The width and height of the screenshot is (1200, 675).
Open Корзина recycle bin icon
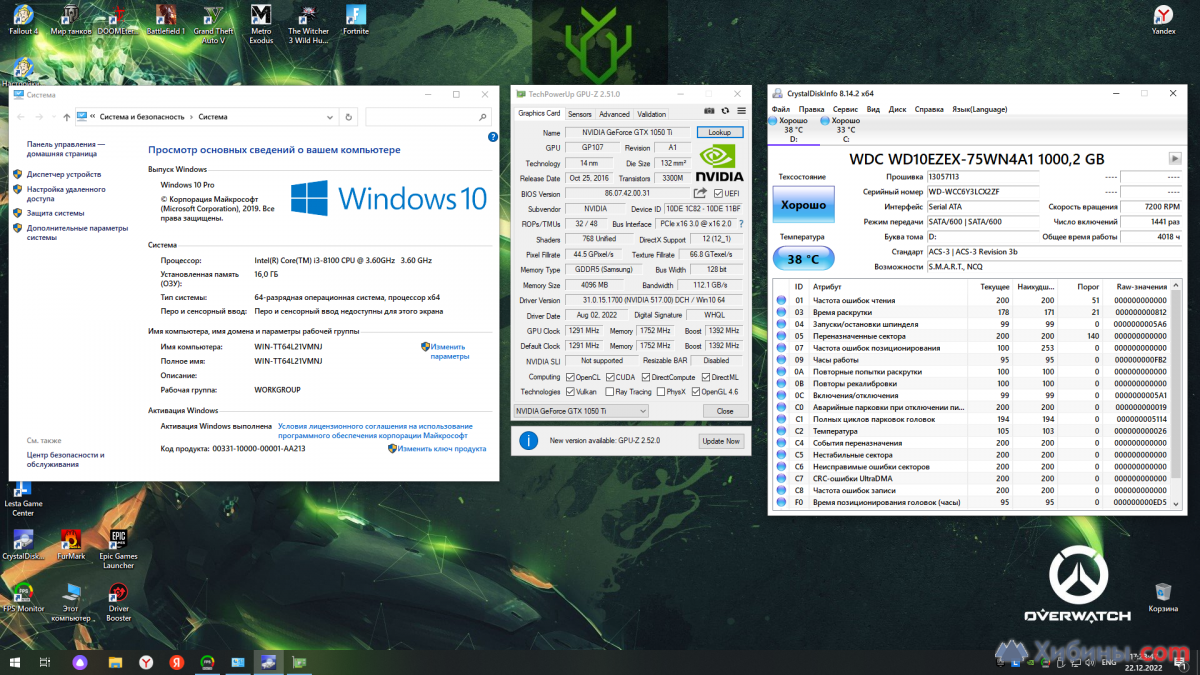[x=1163, y=597]
